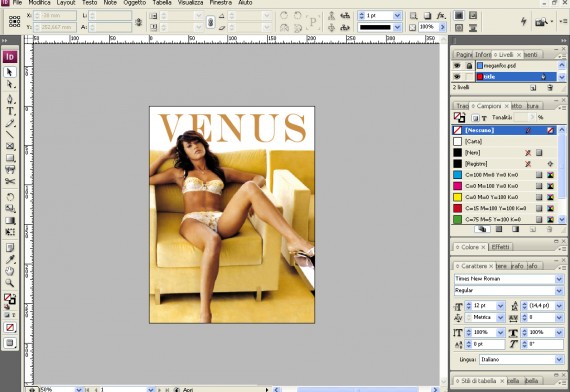Delete selected layer with trash icon
The image size is (570, 392).
[550, 88]
